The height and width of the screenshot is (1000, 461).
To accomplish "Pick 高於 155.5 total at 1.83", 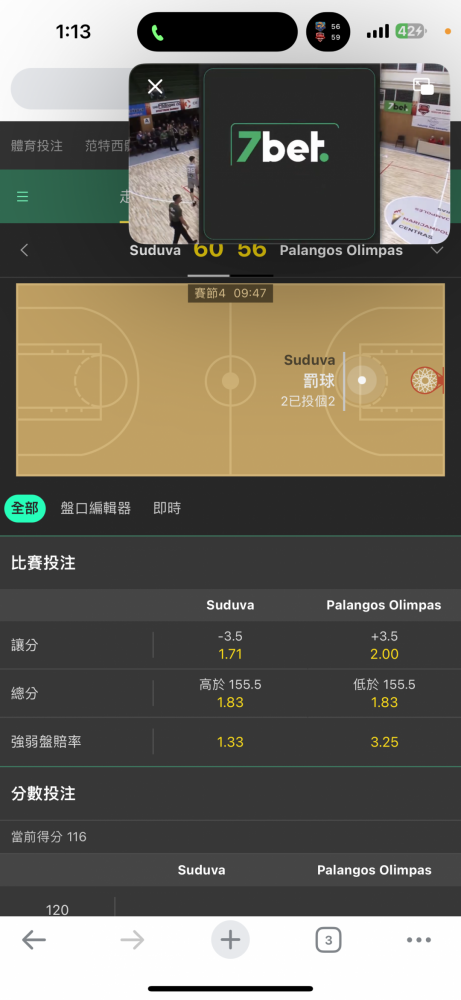I will 230,693.
